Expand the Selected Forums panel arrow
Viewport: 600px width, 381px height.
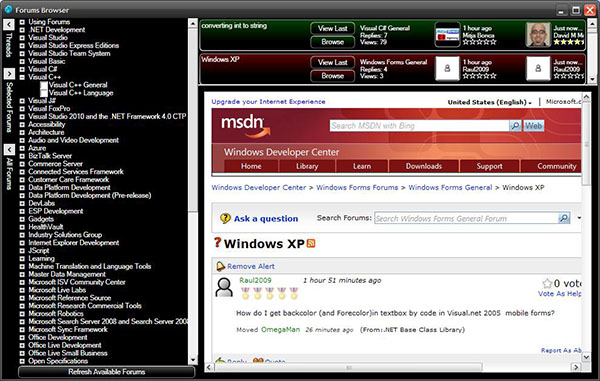pos(9,73)
